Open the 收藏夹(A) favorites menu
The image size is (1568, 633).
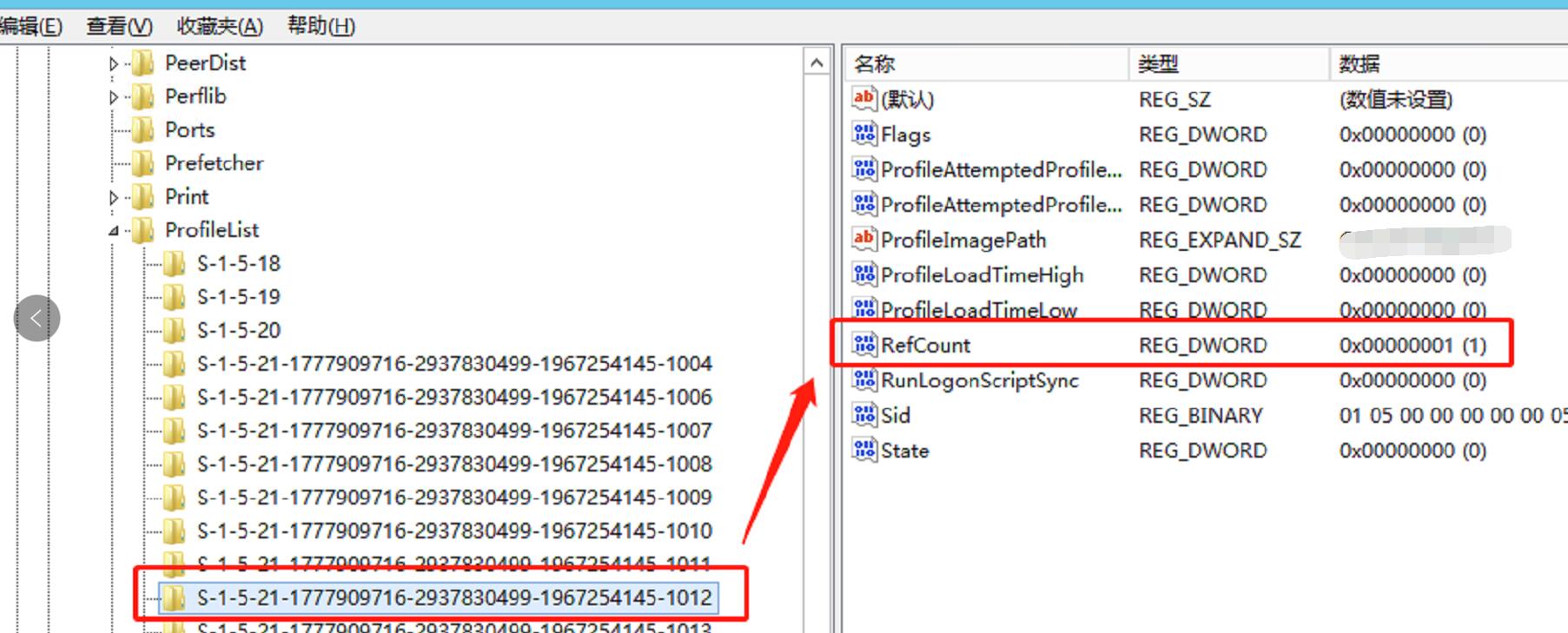point(219,26)
